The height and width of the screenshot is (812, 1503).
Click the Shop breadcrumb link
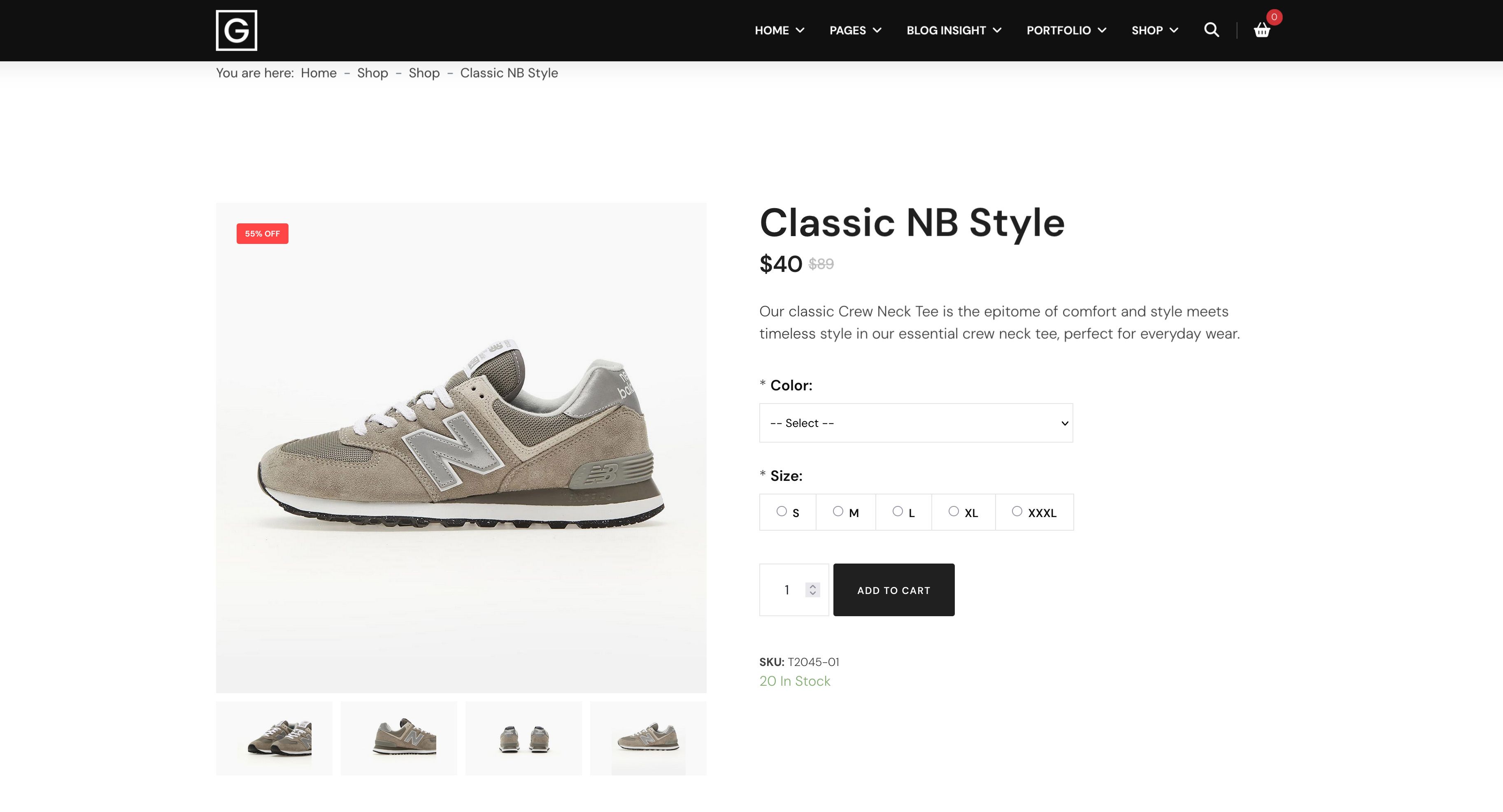(x=373, y=73)
